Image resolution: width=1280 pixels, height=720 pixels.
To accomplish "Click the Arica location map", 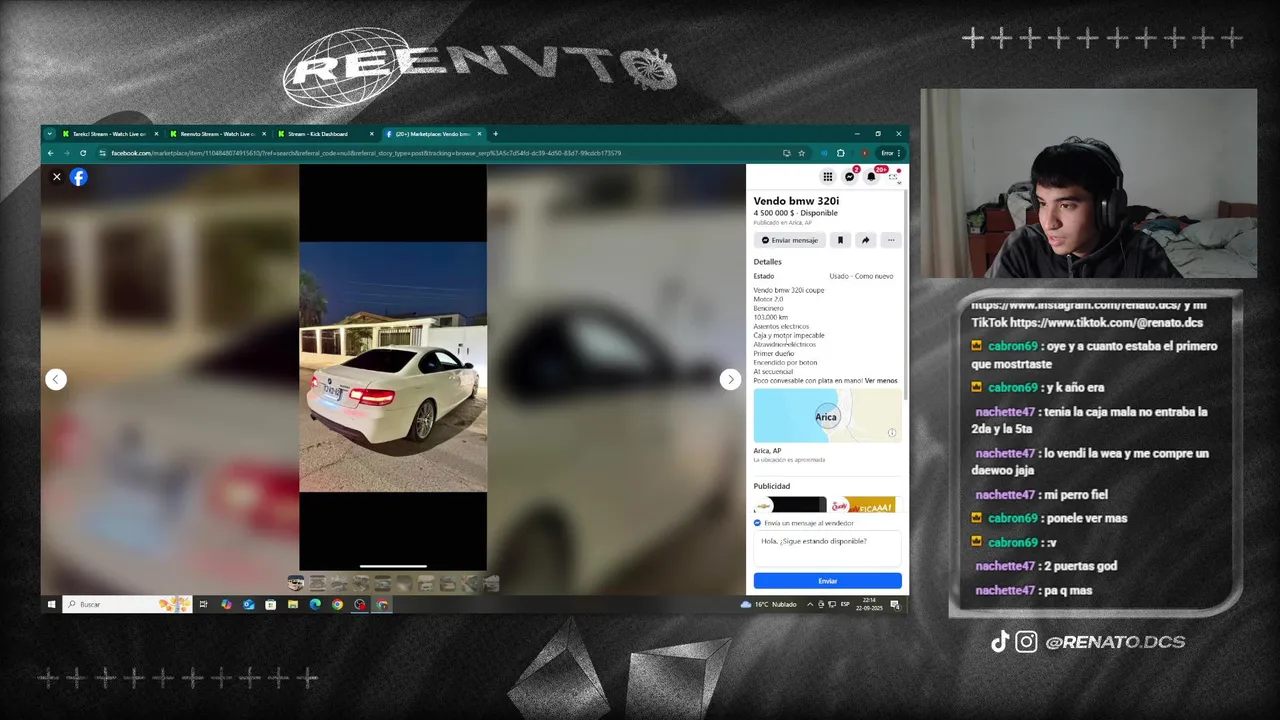I will click(827, 415).
